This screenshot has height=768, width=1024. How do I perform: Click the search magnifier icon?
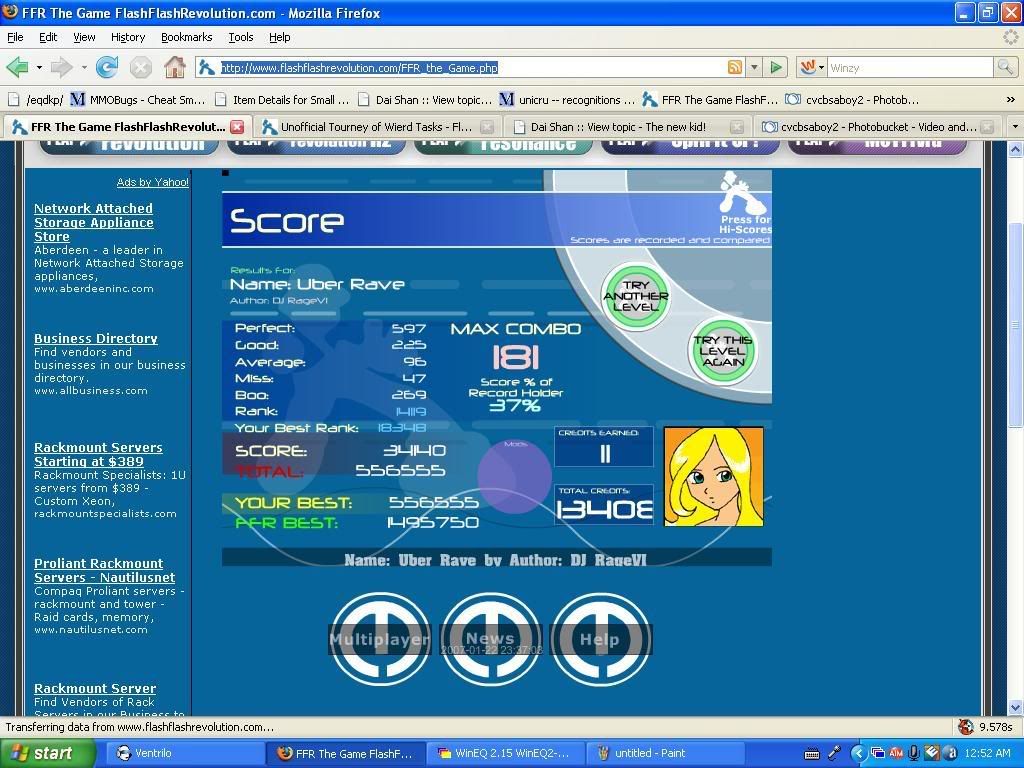(1005, 68)
